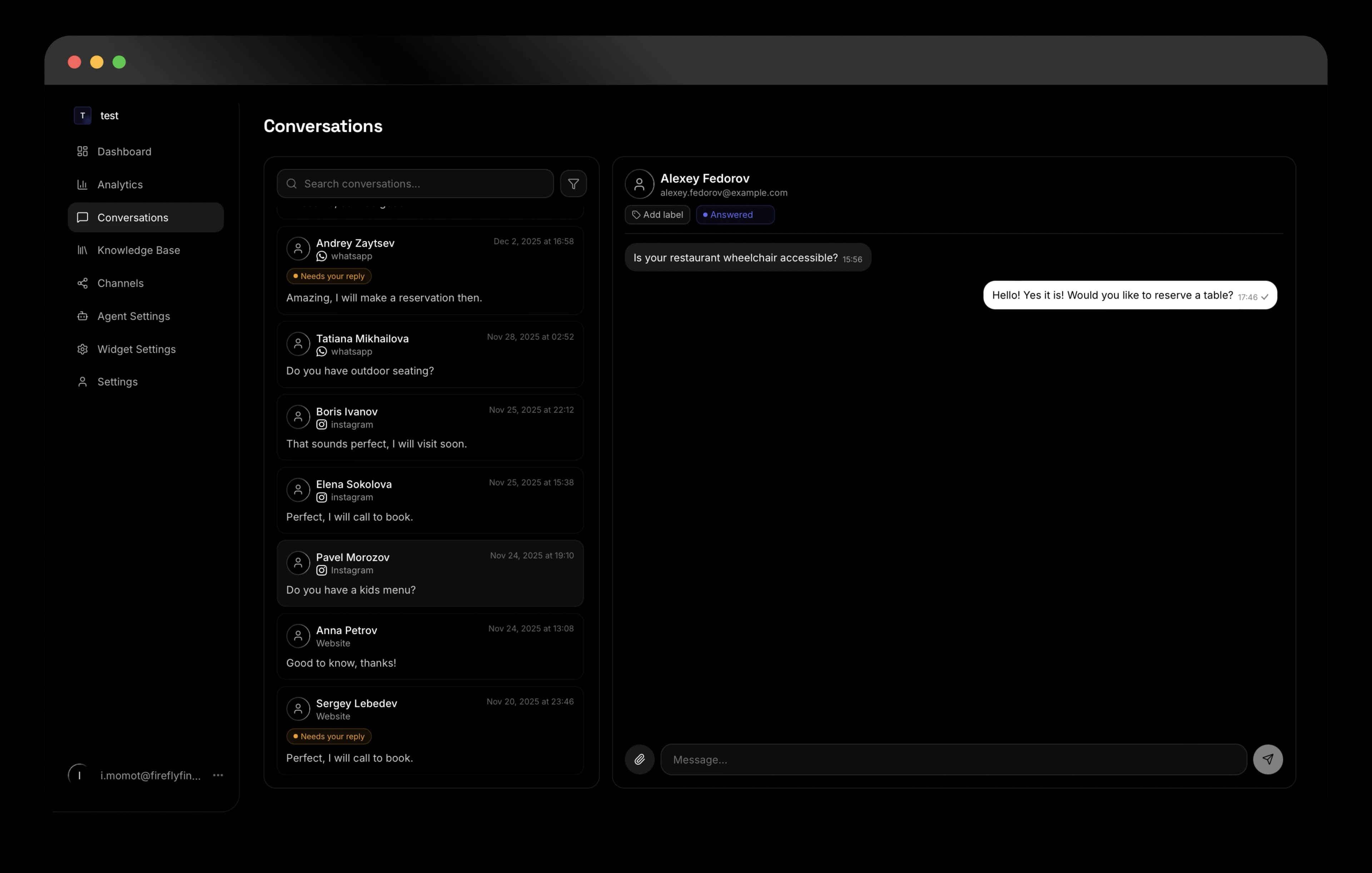This screenshot has width=1372, height=873.
Task: Open Andrey Zaytsev's whatsapp conversation
Action: coord(429,271)
